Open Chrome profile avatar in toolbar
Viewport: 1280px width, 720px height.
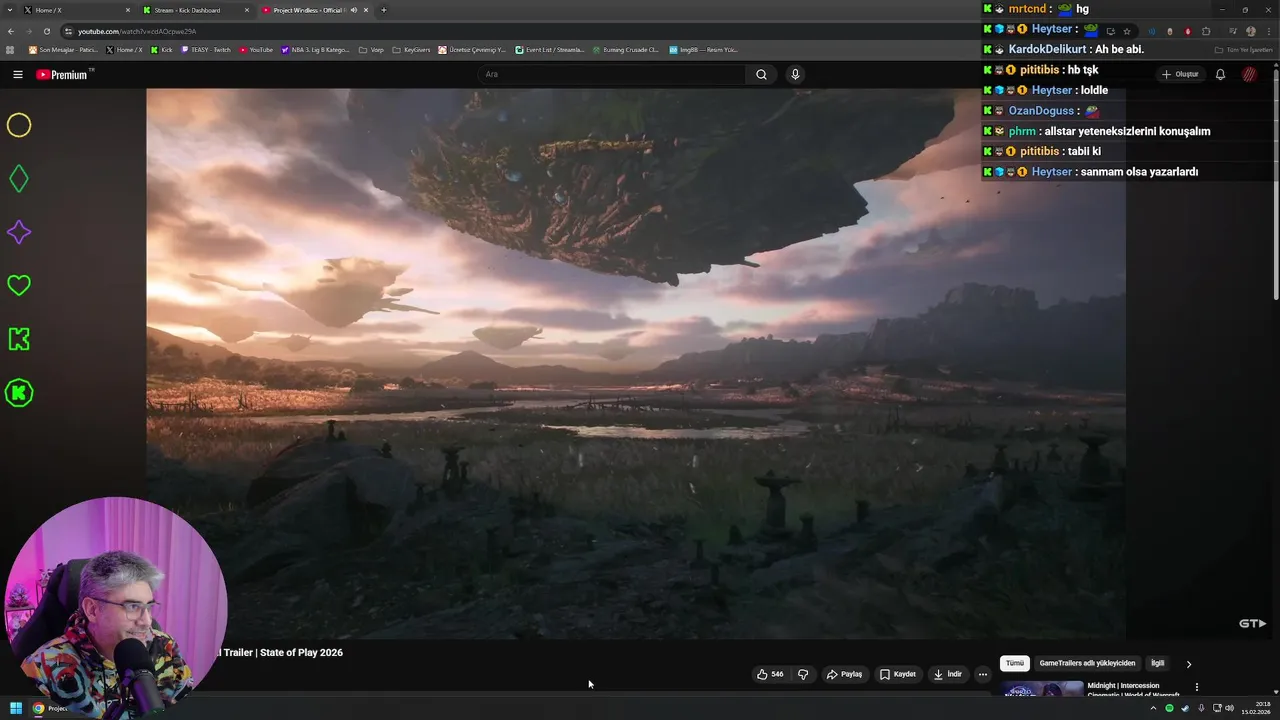(x=1251, y=31)
